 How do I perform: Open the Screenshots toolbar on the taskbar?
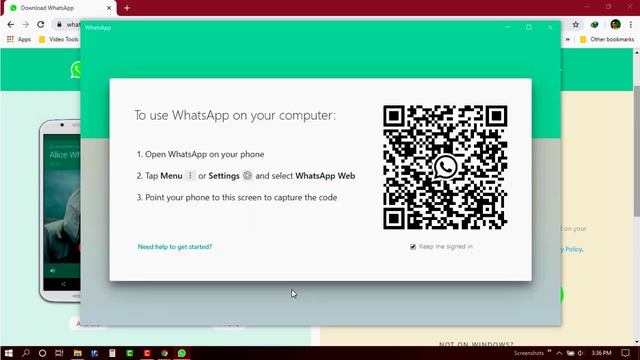[x=529, y=353]
